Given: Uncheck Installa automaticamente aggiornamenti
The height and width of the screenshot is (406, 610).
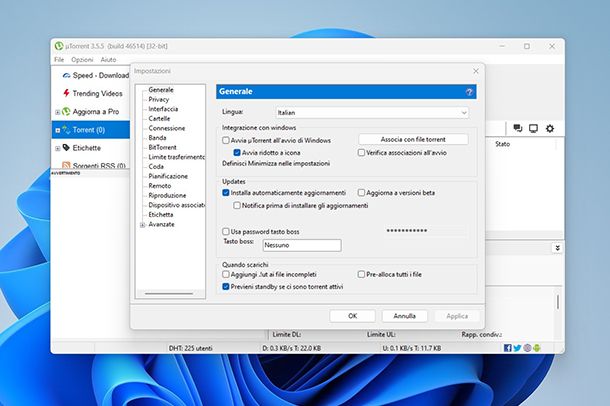Looking at the screenshot, I should (x=226, y=192).
